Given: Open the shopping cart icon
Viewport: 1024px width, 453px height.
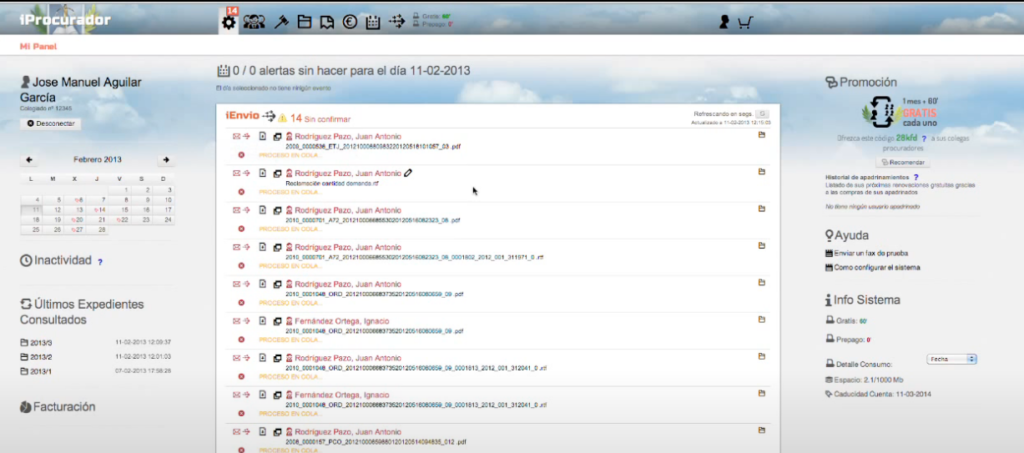Looking at the screenshot, I should [x=745, y=22].
